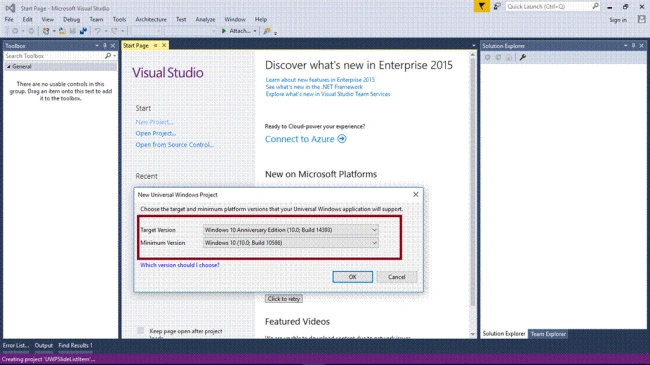Click the Click to retry button
Image resolution: width=650 pixels, height=365 pixels.
(284, 299)
